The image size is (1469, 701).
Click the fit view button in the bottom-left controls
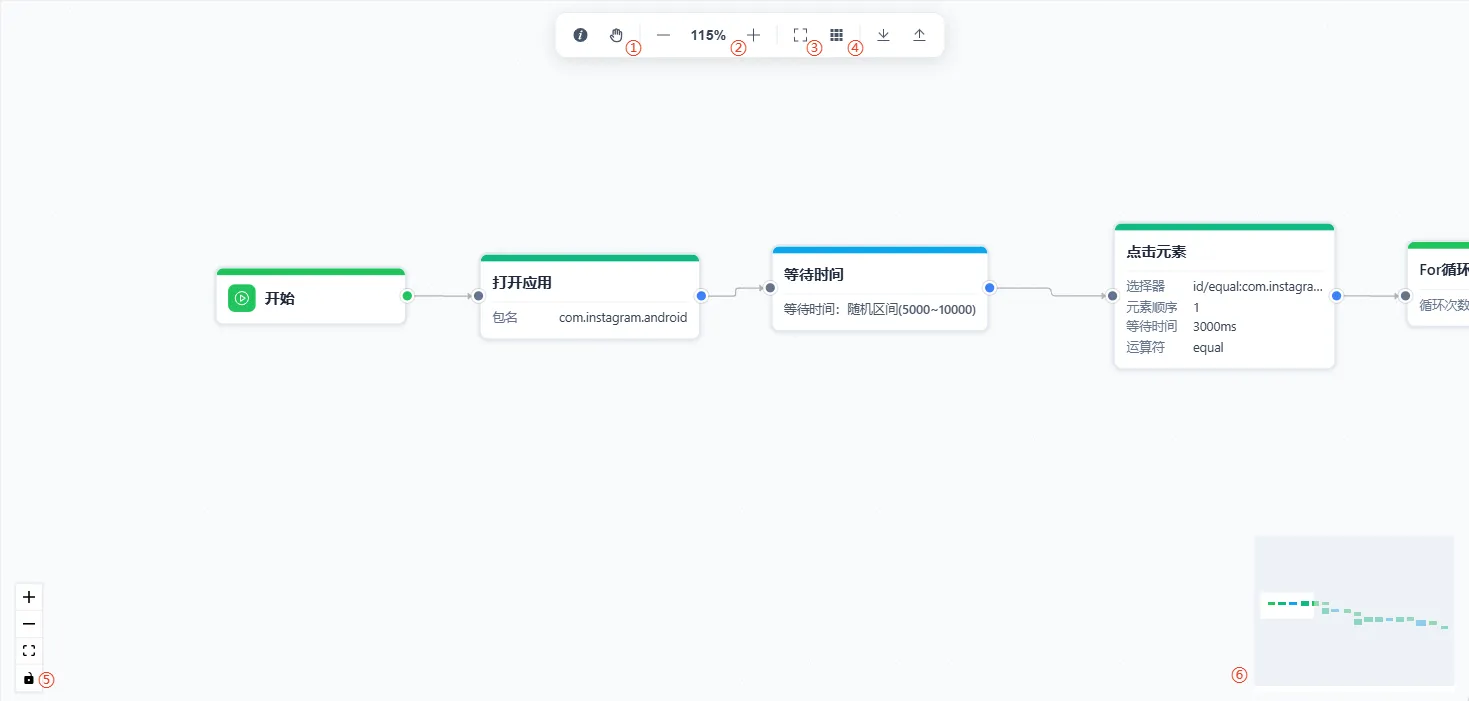pyautogui.click(x=29, y=651)
